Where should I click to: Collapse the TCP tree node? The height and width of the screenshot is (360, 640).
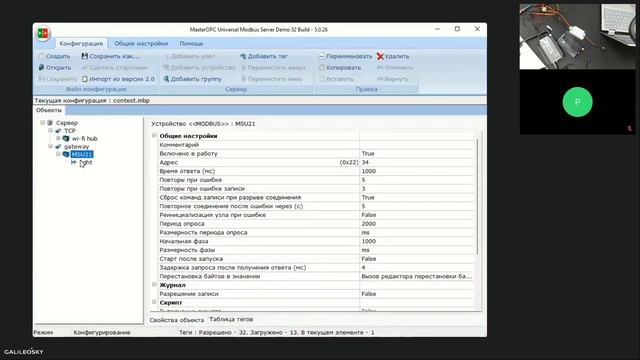coord(51,130)
